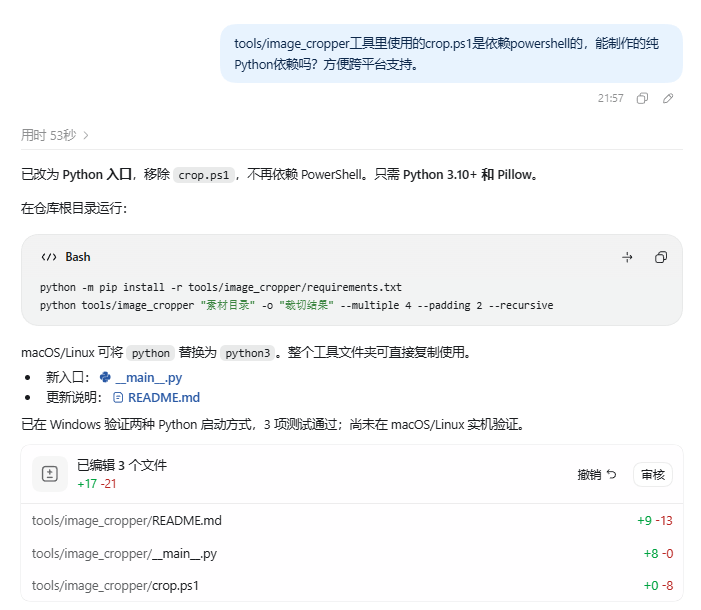Click the pip install command line
This screenshot has width=701, height=610.
(221, 287)
